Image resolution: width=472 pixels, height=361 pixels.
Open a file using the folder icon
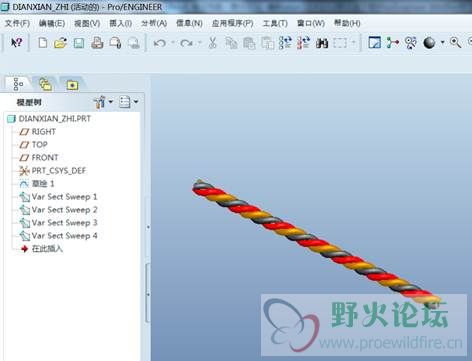pos(60,43)
